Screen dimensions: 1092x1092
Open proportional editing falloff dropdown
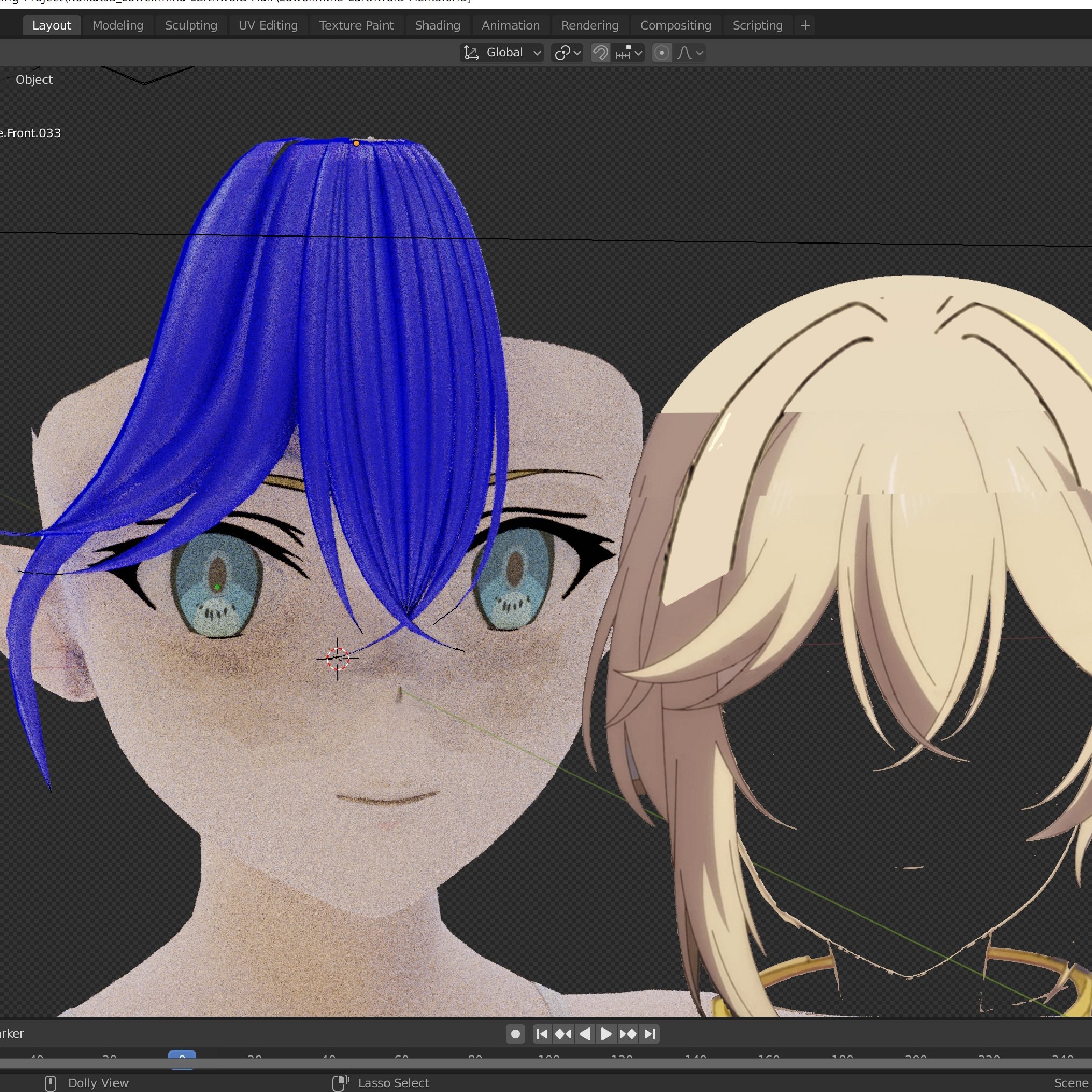pos(690,53)
